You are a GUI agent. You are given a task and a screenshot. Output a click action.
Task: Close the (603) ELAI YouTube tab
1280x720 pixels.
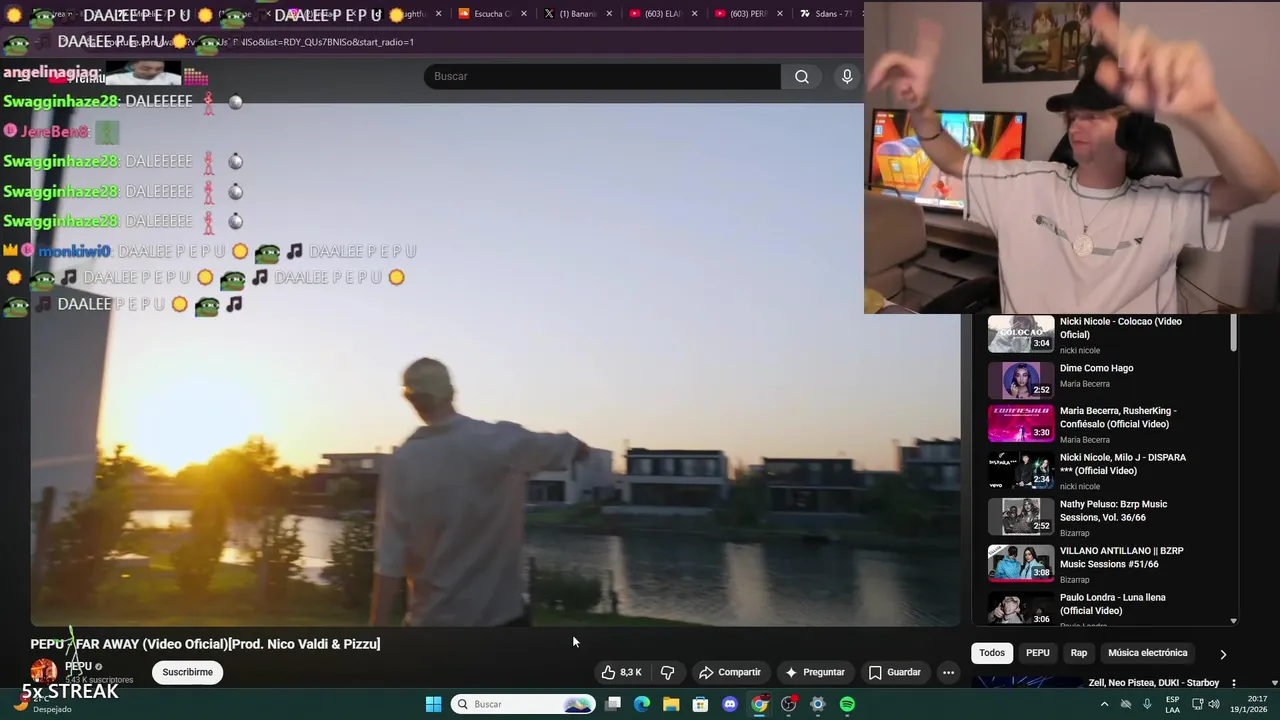point(694,14)
